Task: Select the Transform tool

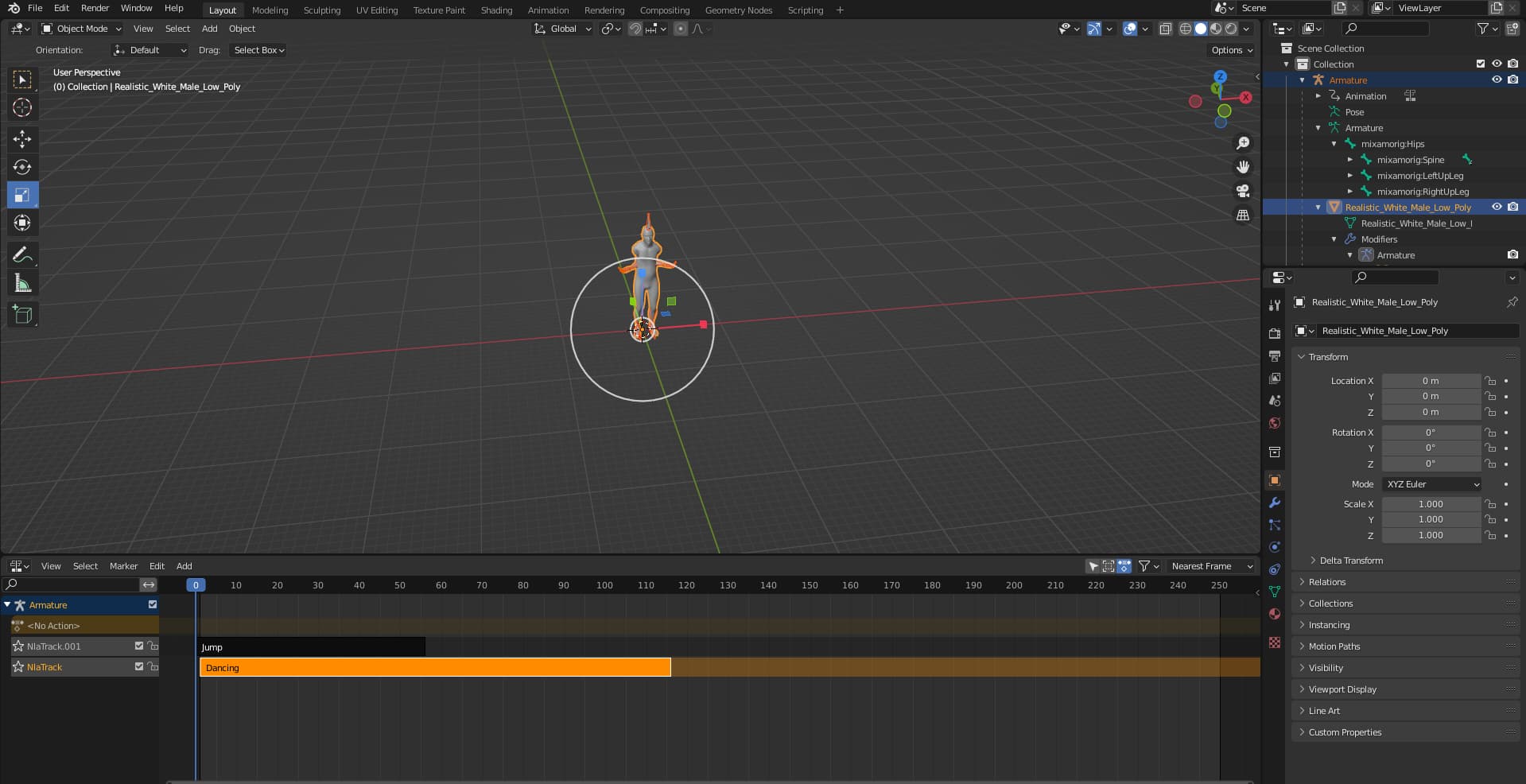Action: pos(22,223)
